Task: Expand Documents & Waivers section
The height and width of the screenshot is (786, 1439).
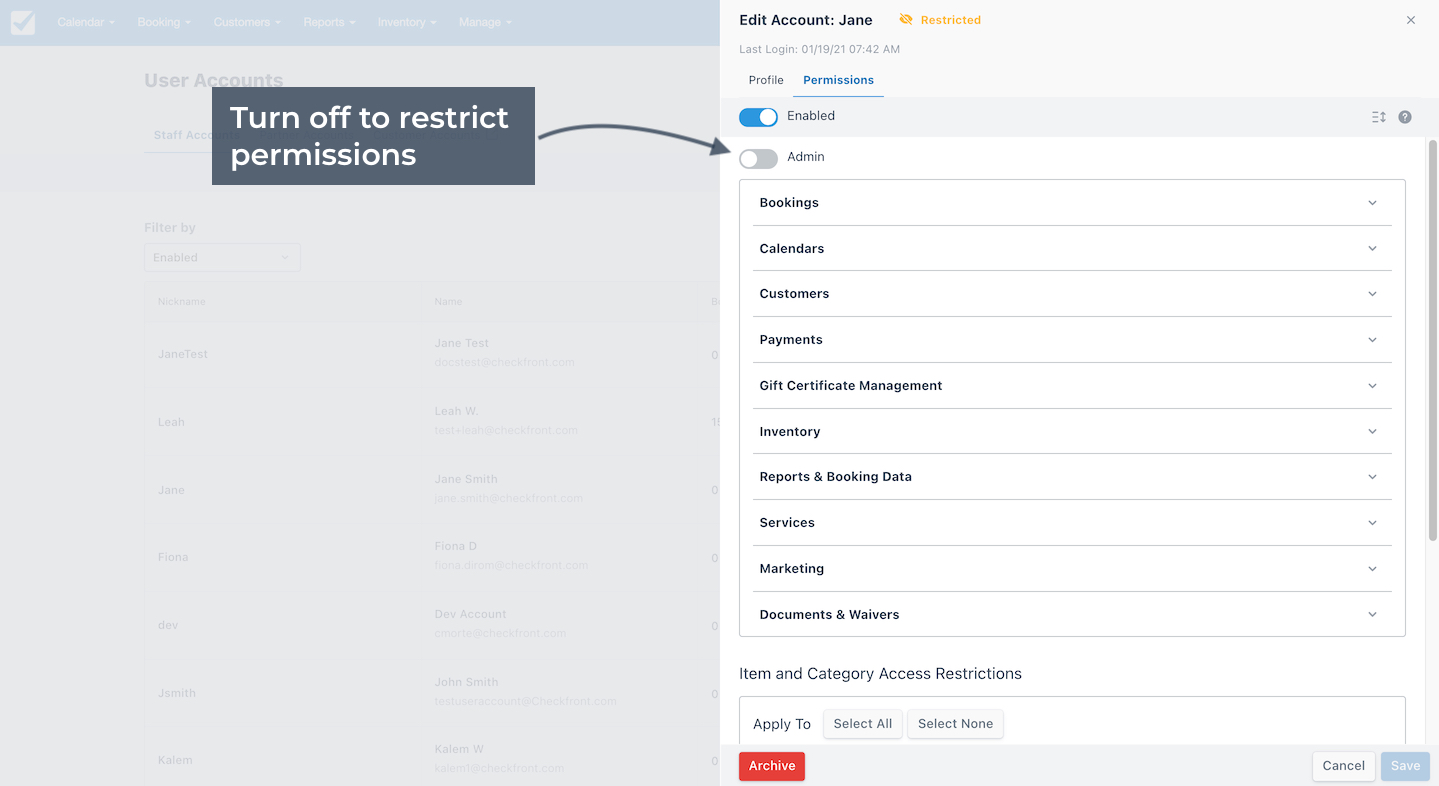Action: (x=1072, y=615)
